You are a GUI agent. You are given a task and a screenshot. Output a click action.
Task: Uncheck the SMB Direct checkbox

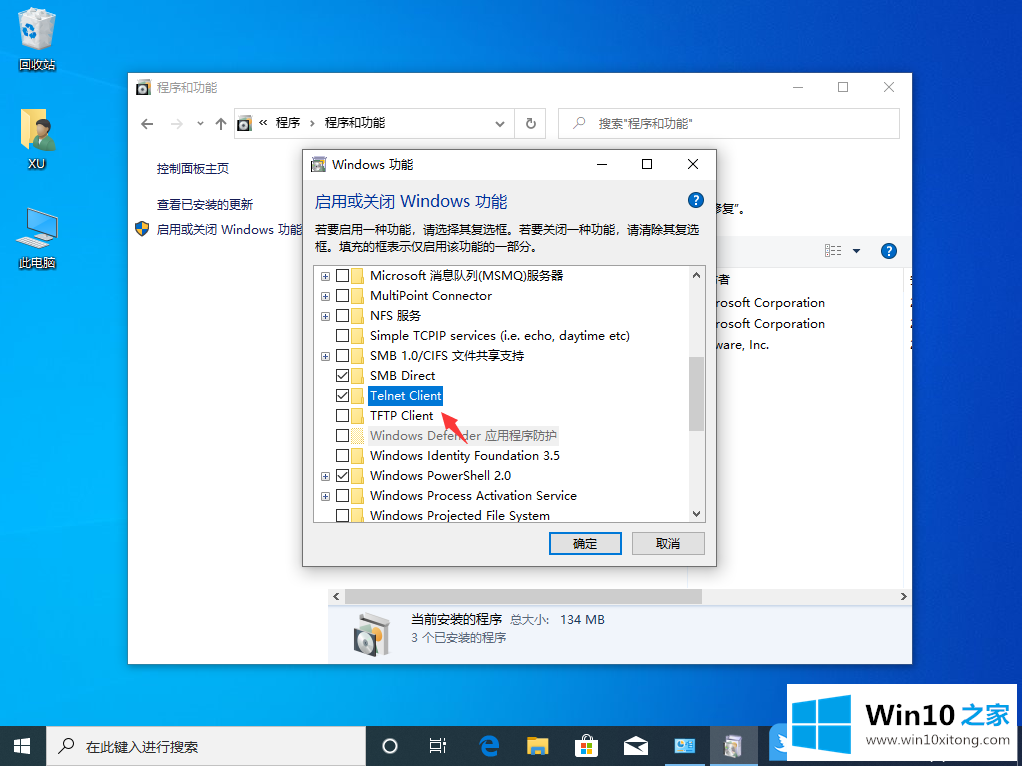[342, 376]
